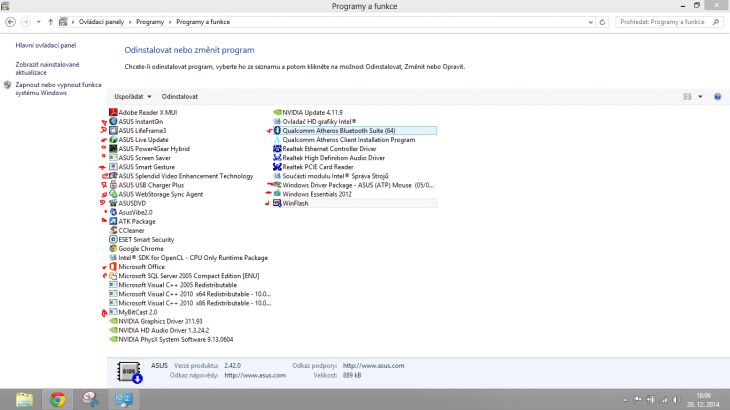Click the ASUS Live Update icon

tap(113, 140)
